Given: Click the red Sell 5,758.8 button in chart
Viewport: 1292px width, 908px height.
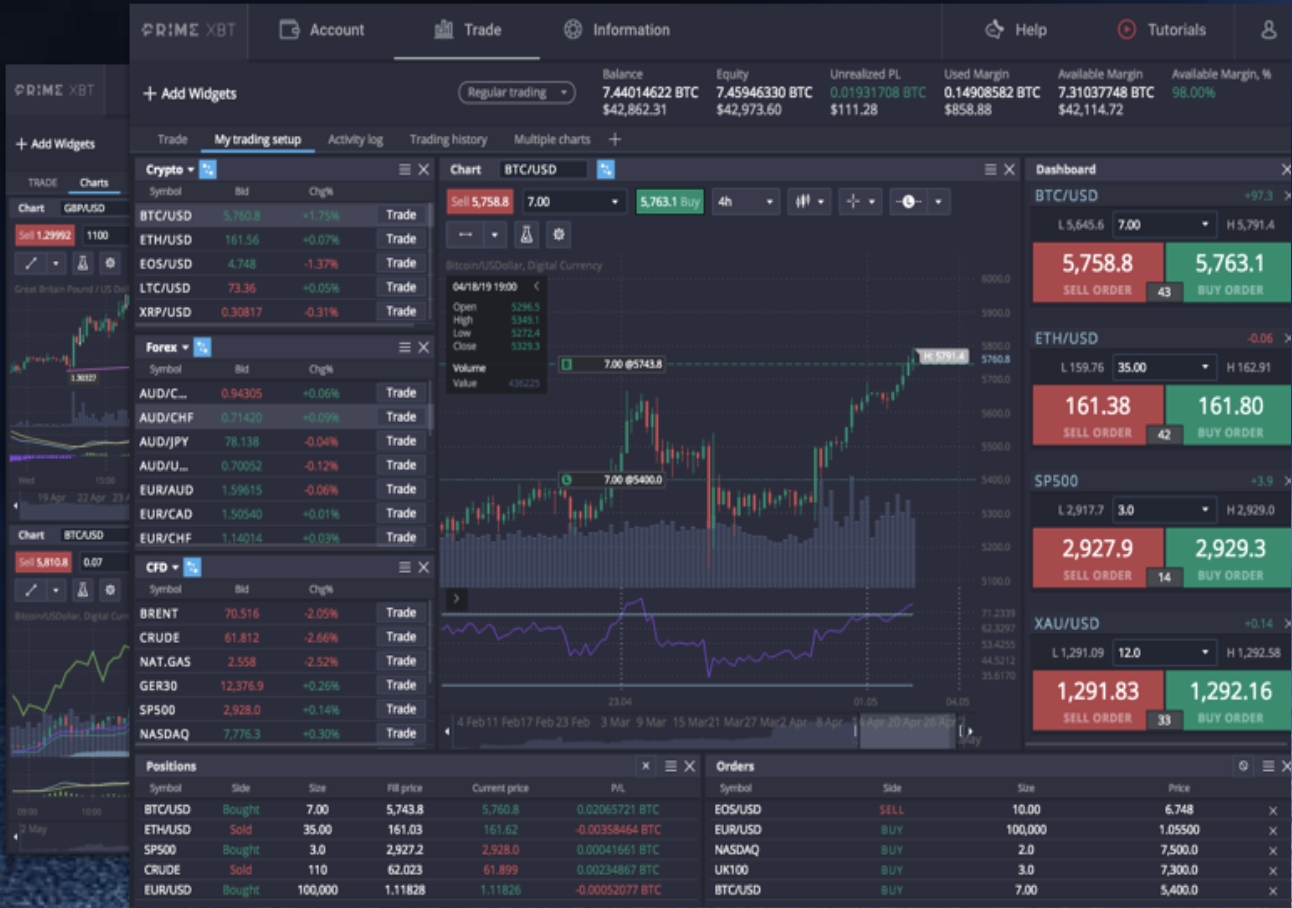Looking at the screenshot, I should coord(480,201).
